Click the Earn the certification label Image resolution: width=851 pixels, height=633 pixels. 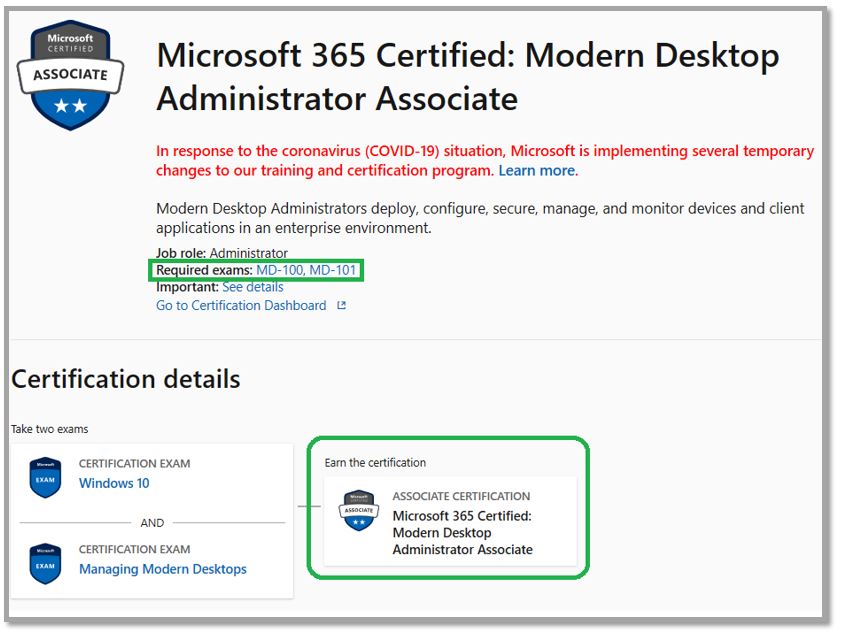375,463
